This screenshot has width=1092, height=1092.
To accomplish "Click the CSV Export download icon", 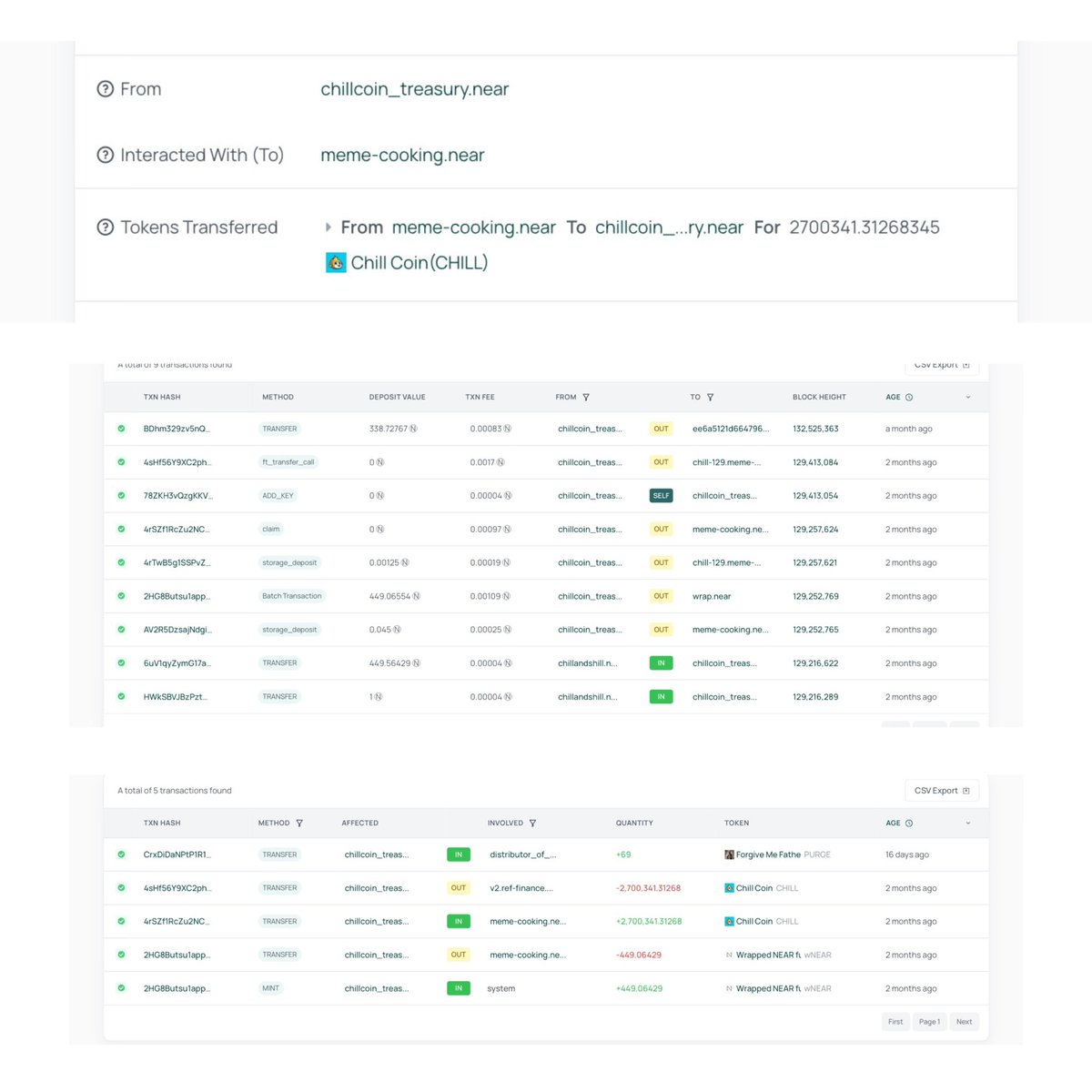I will (x=966, y=790).
